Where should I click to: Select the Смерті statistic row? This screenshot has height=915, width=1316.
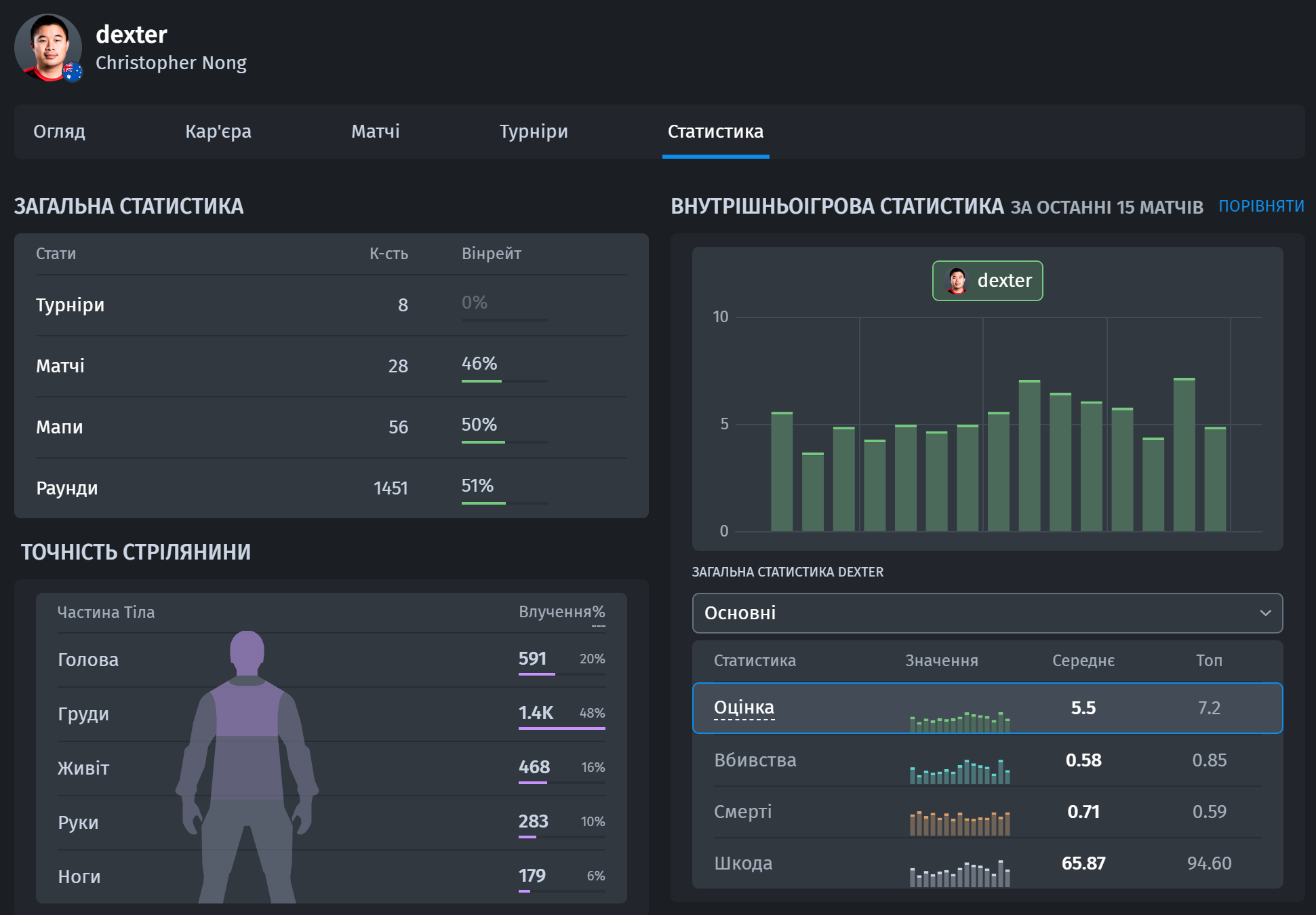pyautogui.click(x=987, y=812)
